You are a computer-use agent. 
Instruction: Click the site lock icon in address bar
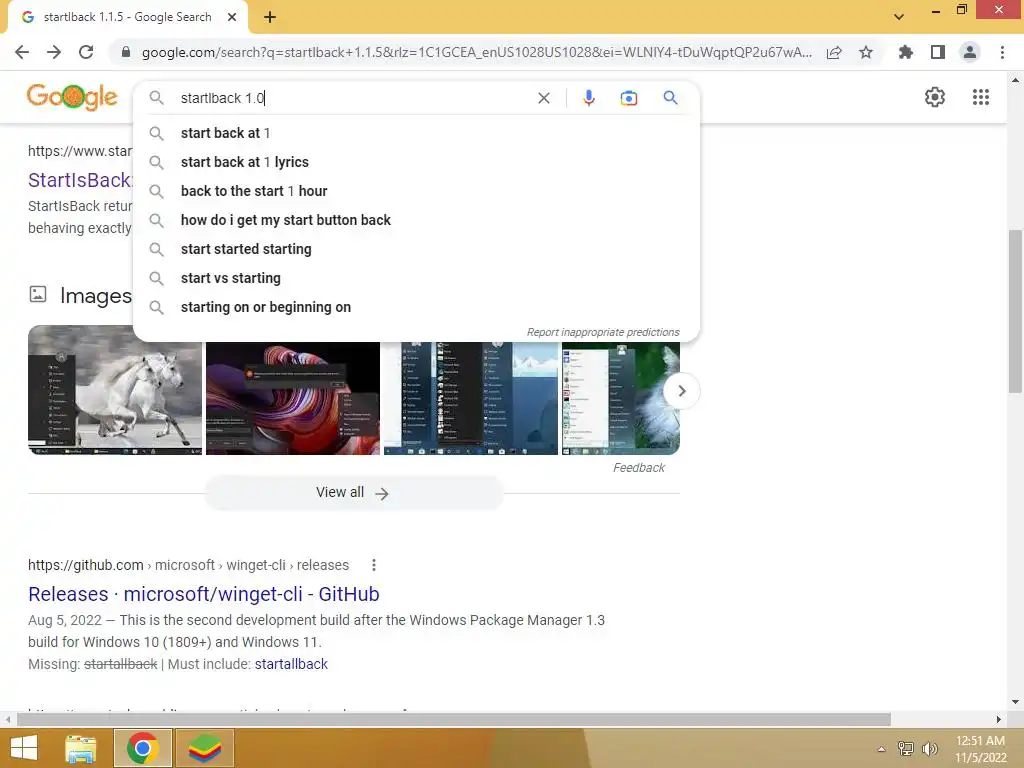click(126, 52)
